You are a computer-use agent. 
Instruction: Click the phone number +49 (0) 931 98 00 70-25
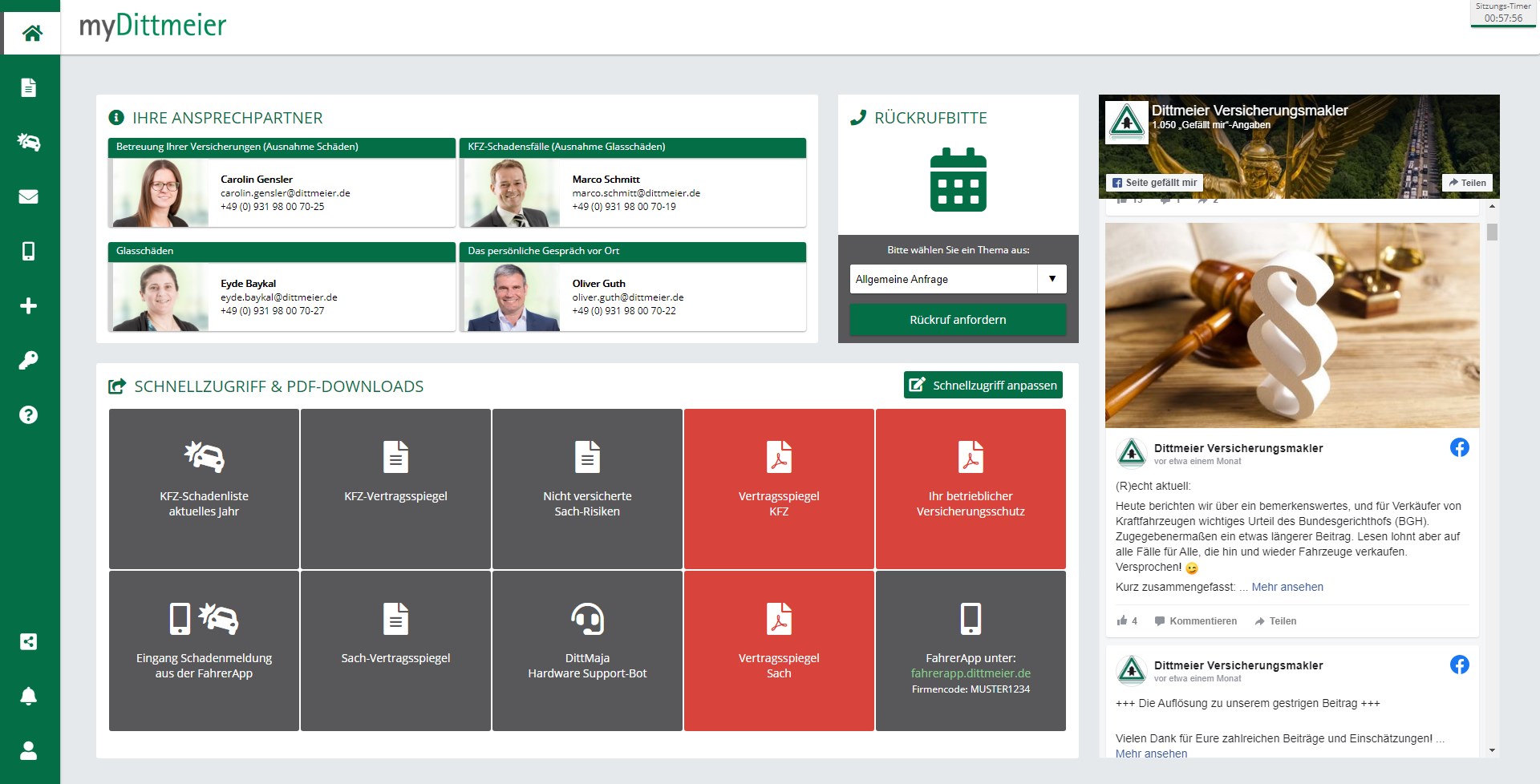click(272, 207)
